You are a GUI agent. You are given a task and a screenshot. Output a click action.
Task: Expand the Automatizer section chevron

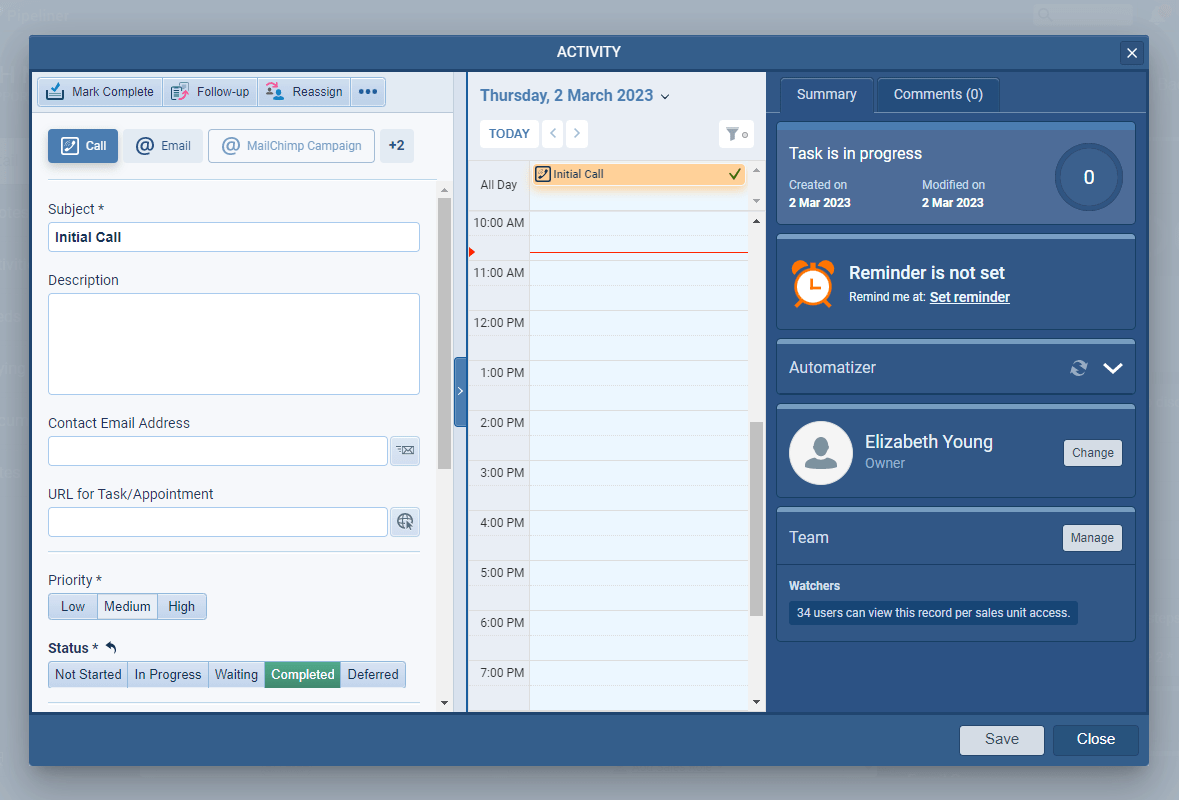pyautogui.click(x=1113, y=368)
